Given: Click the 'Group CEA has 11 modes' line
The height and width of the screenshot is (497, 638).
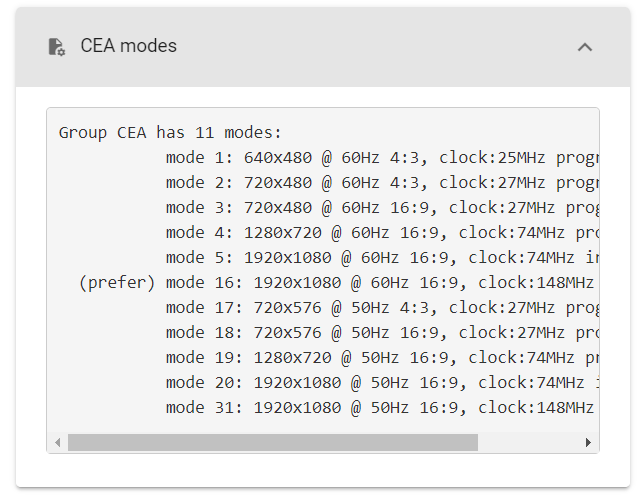Looking at the screenshot, I should click(170, 133).
